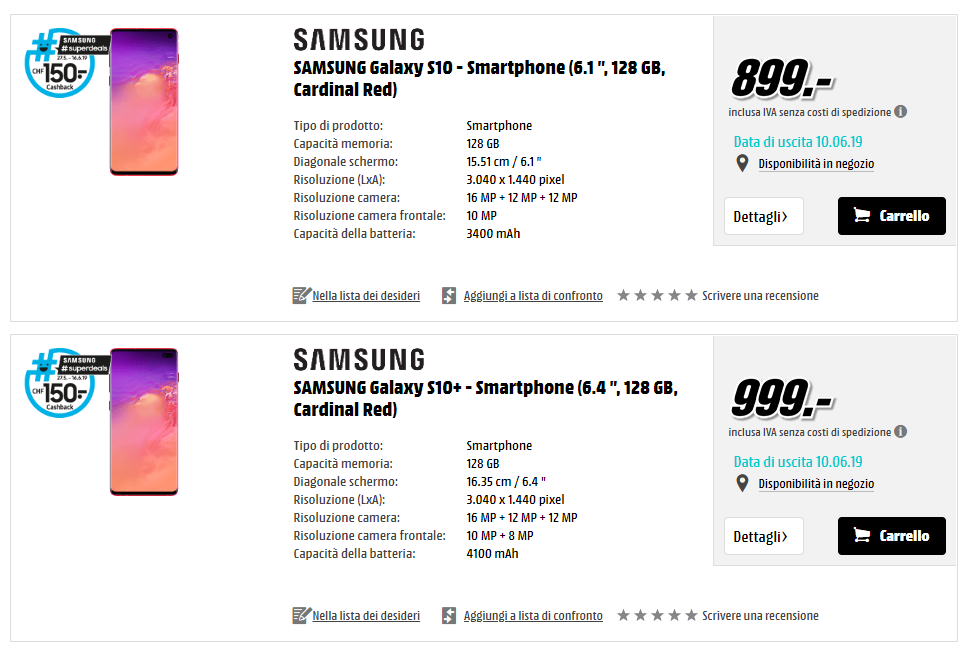Check Disponibilità in negozio for the Galaxy S10
Viewport: 973px width, 650px height.
click(x=816, y=164)
